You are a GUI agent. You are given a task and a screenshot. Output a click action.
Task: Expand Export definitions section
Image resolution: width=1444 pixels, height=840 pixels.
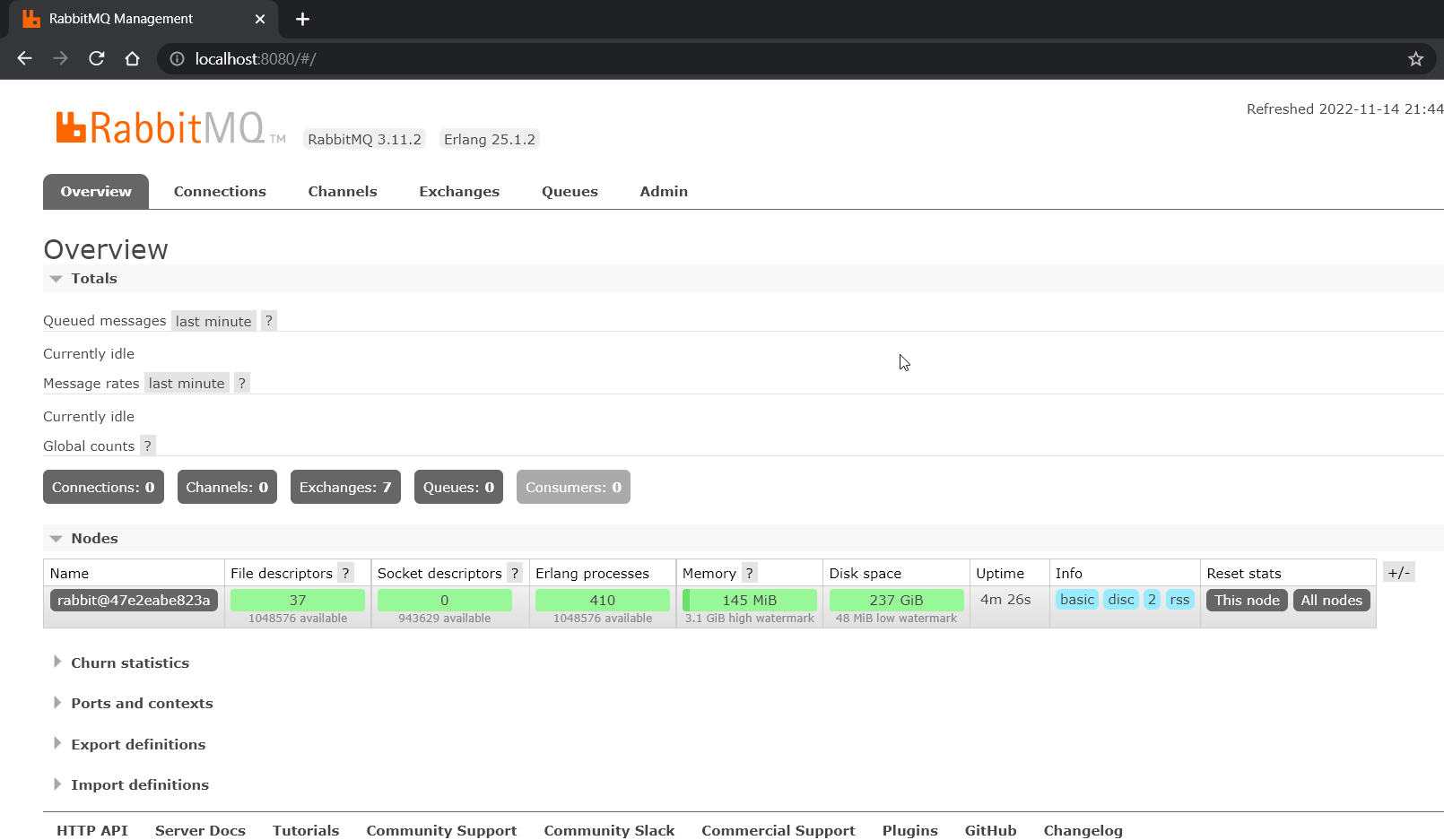129,745
